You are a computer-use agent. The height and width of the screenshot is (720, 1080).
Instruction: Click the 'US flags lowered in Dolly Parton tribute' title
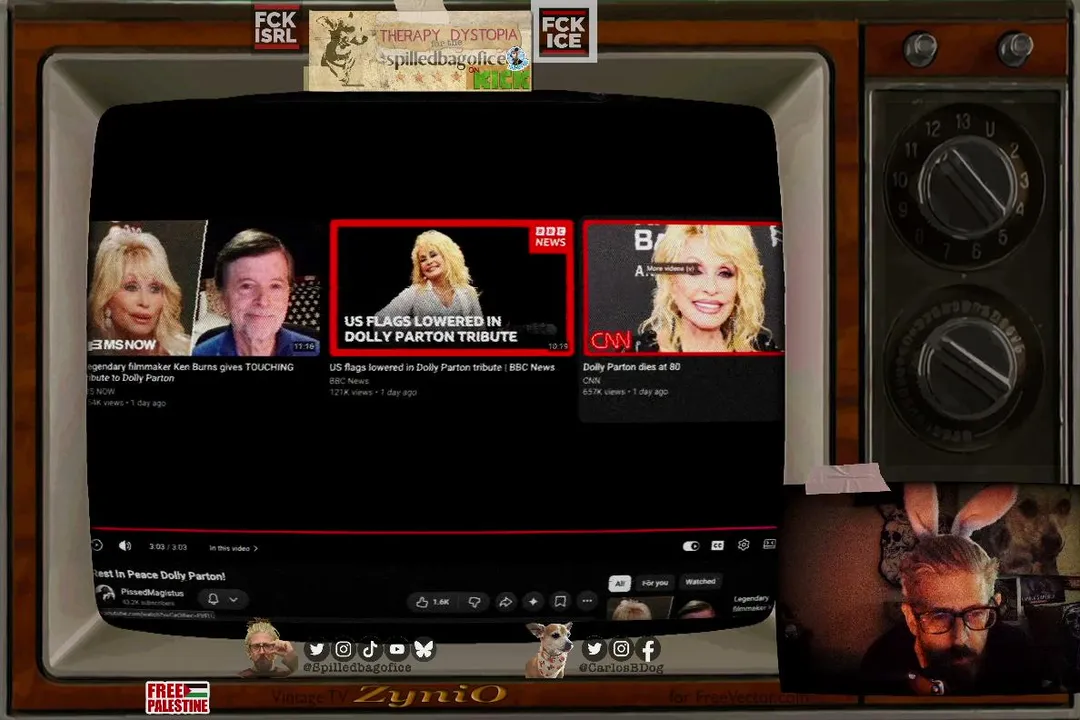click(442, 367)
